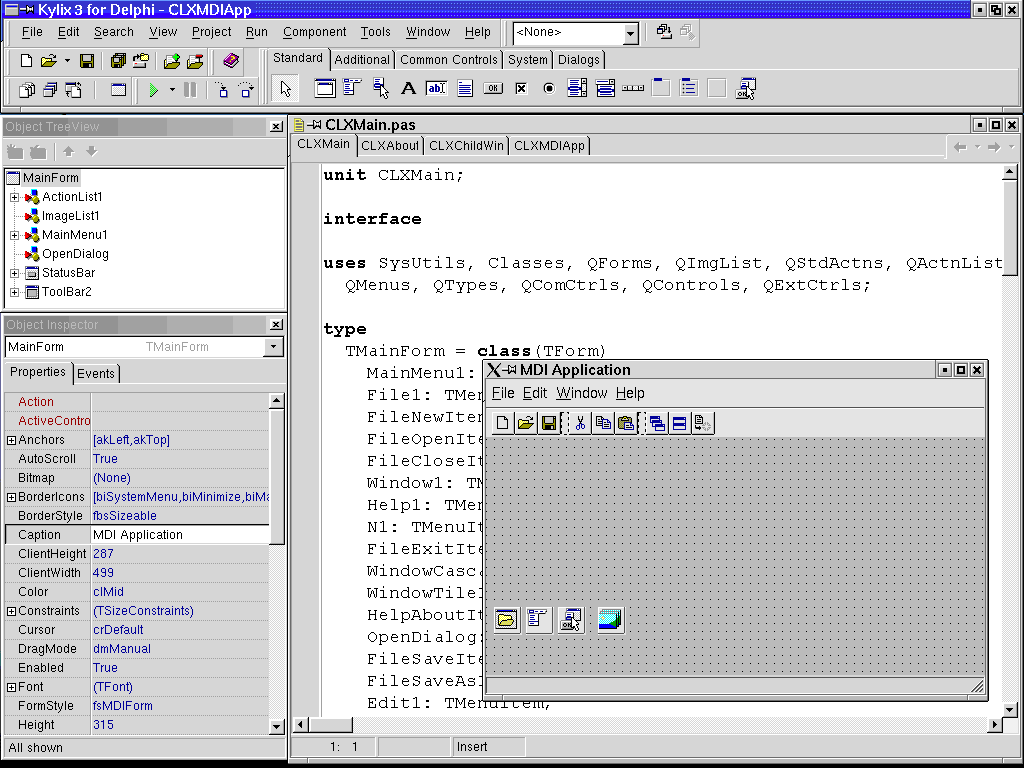This screenshot has width=1024, height=768.
Task: Open the MainForm object selector dropdown
Action: pyautogui.click(x=273, y=347)
